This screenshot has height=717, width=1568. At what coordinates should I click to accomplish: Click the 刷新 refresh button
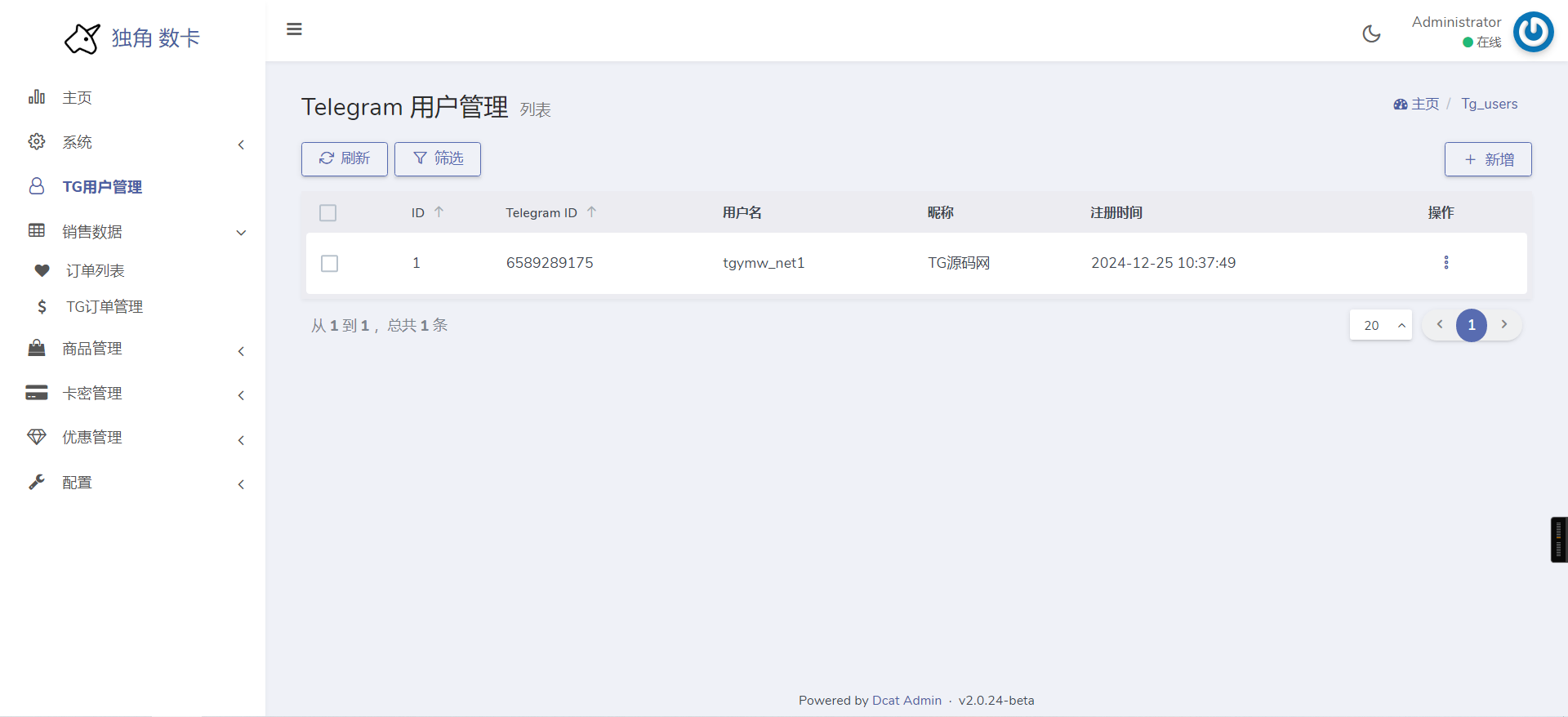[344, 158]
